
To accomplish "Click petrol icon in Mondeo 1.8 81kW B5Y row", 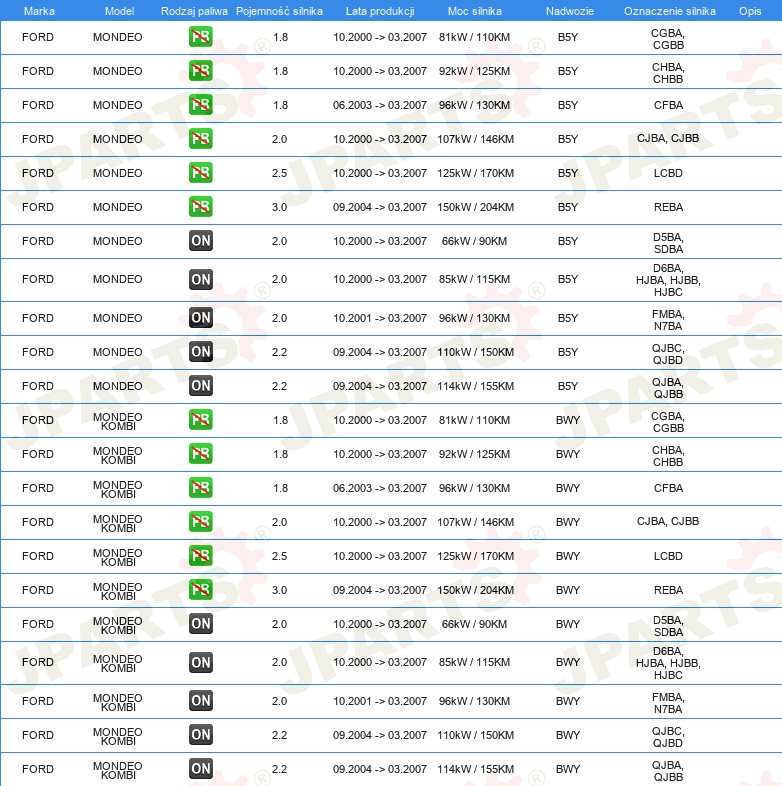I will click(201, 37).
